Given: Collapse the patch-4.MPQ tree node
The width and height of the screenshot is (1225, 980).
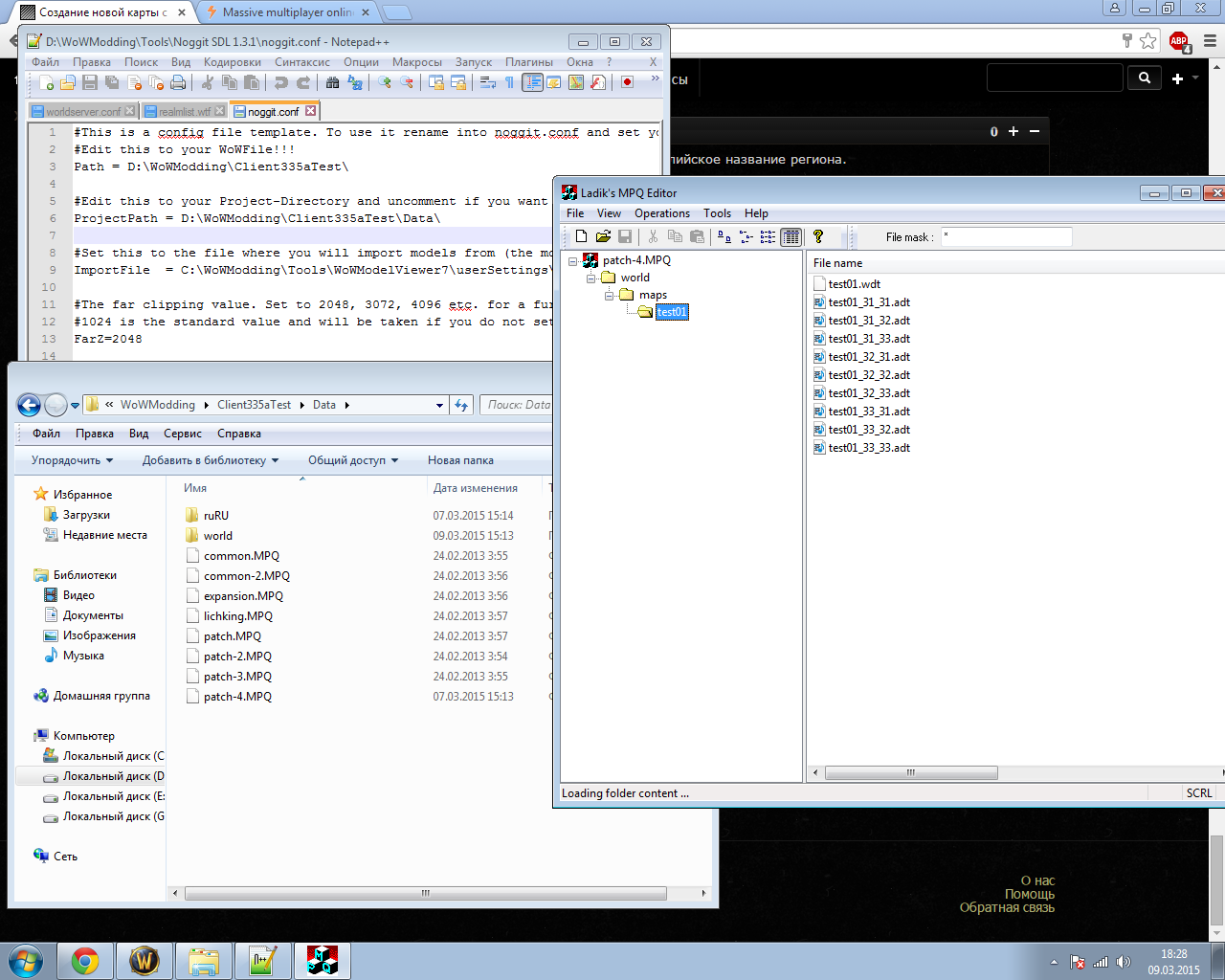Looking at the screenshot, I should [x=573, y=260].
